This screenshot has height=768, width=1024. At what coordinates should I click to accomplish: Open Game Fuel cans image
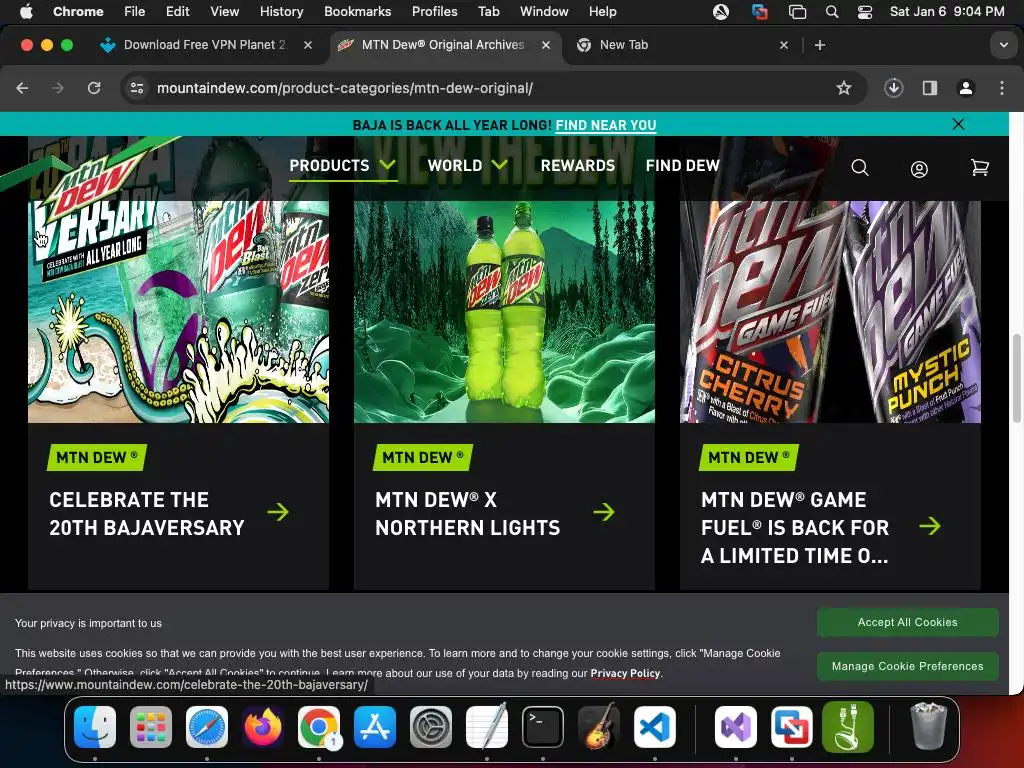point(830,312)
